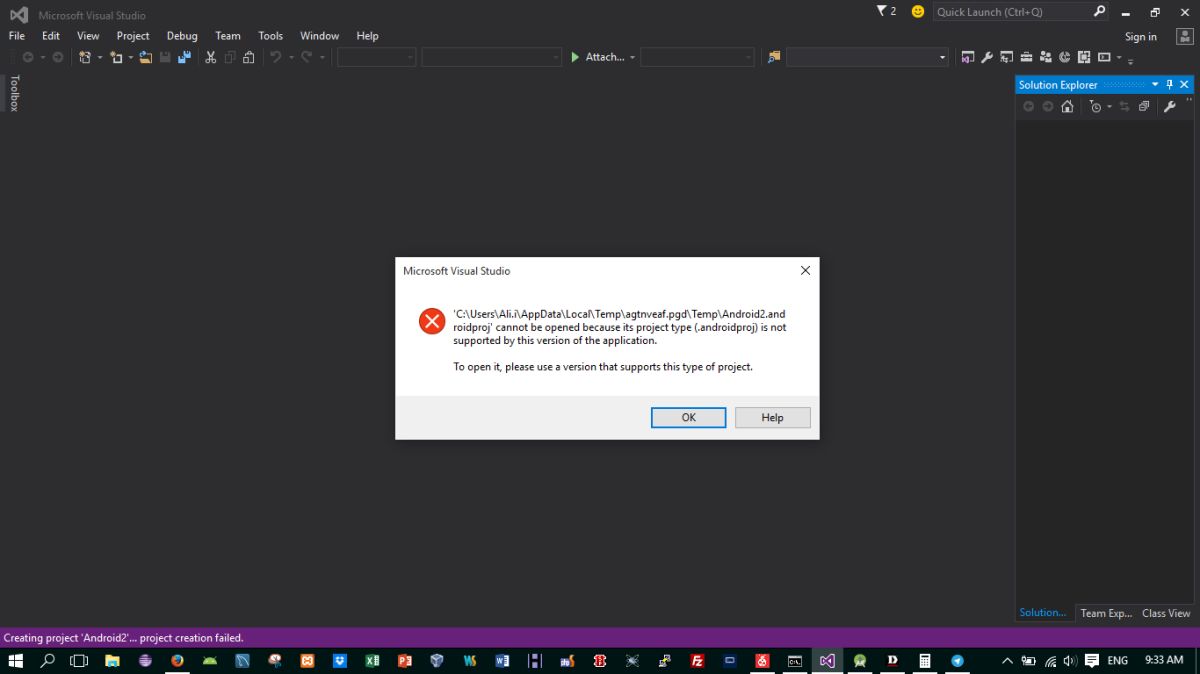The height and width of the screenshot is (674, 1200).
Task: Click the Help button in the dialog
Action: click(x=772, y=417)
